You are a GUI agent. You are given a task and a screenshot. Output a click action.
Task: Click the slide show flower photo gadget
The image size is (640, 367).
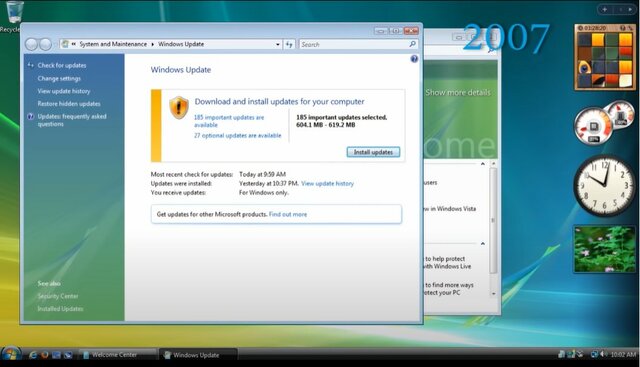[x=604, y=249]
